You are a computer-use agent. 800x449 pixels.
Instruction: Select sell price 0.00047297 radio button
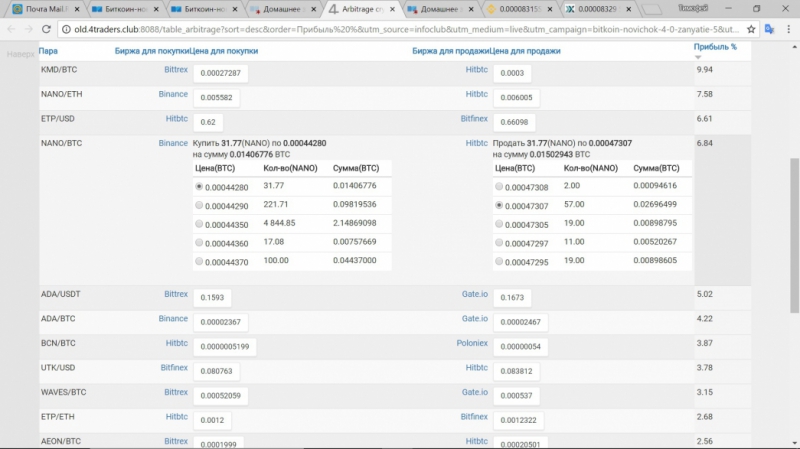499,242
